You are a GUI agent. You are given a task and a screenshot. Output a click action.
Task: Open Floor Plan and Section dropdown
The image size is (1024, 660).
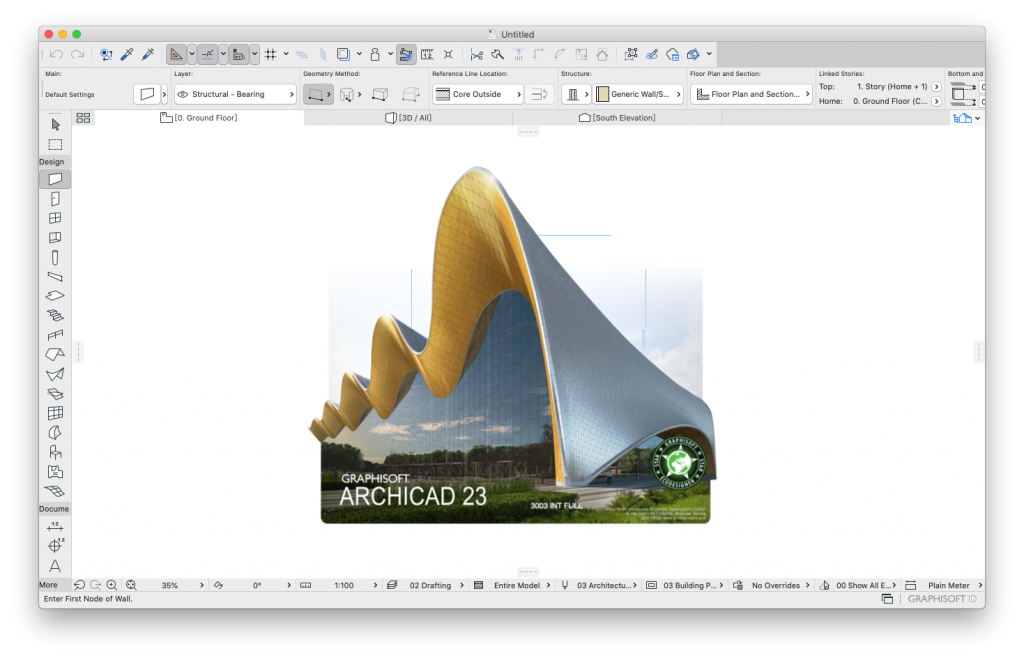coord(751,95)
